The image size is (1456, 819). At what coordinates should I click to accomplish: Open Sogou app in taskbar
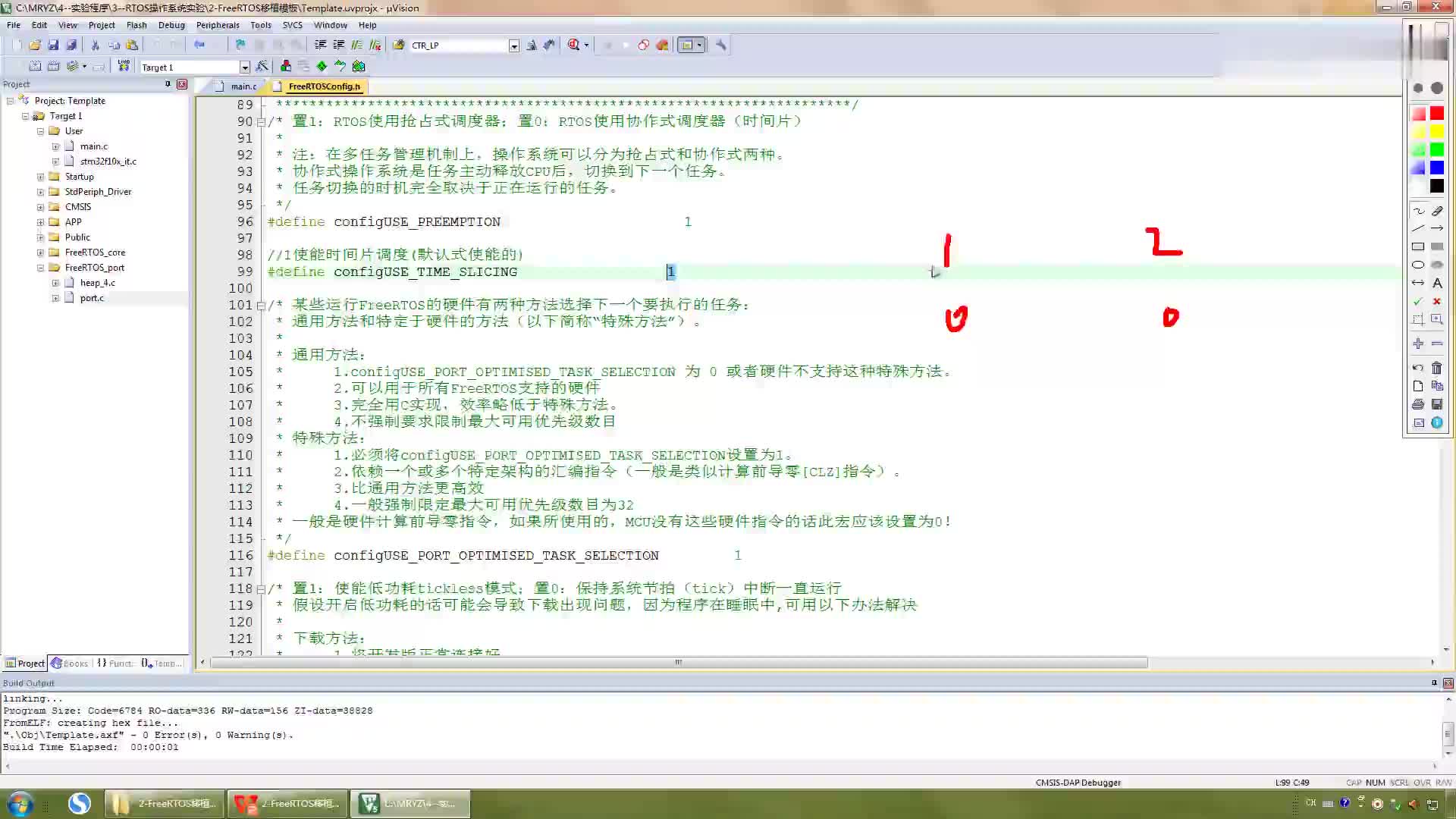pyautogui.click(x=79, y=803)
